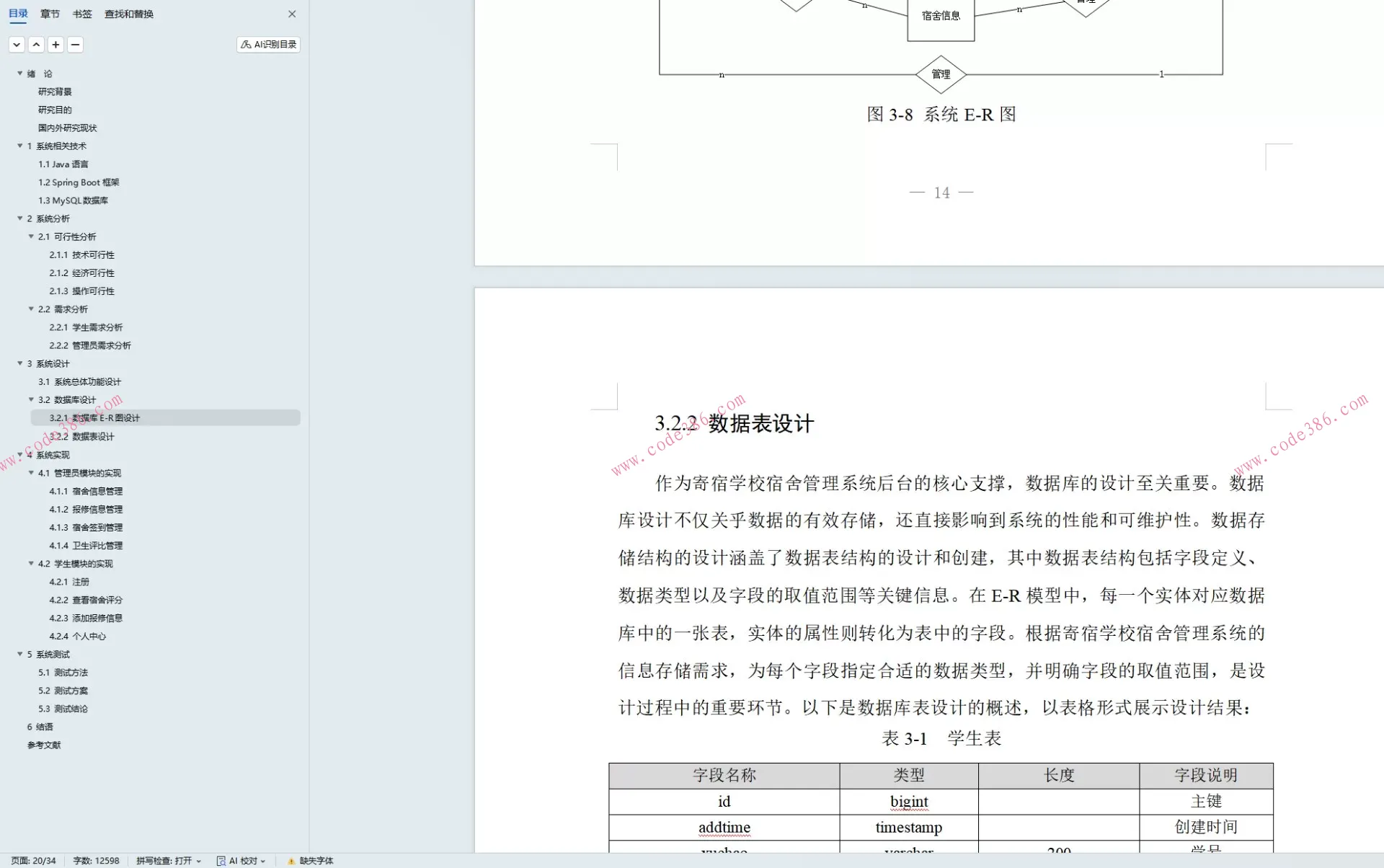
Task: Click the AI识别目录 button
Action: [x=268, y=45]
